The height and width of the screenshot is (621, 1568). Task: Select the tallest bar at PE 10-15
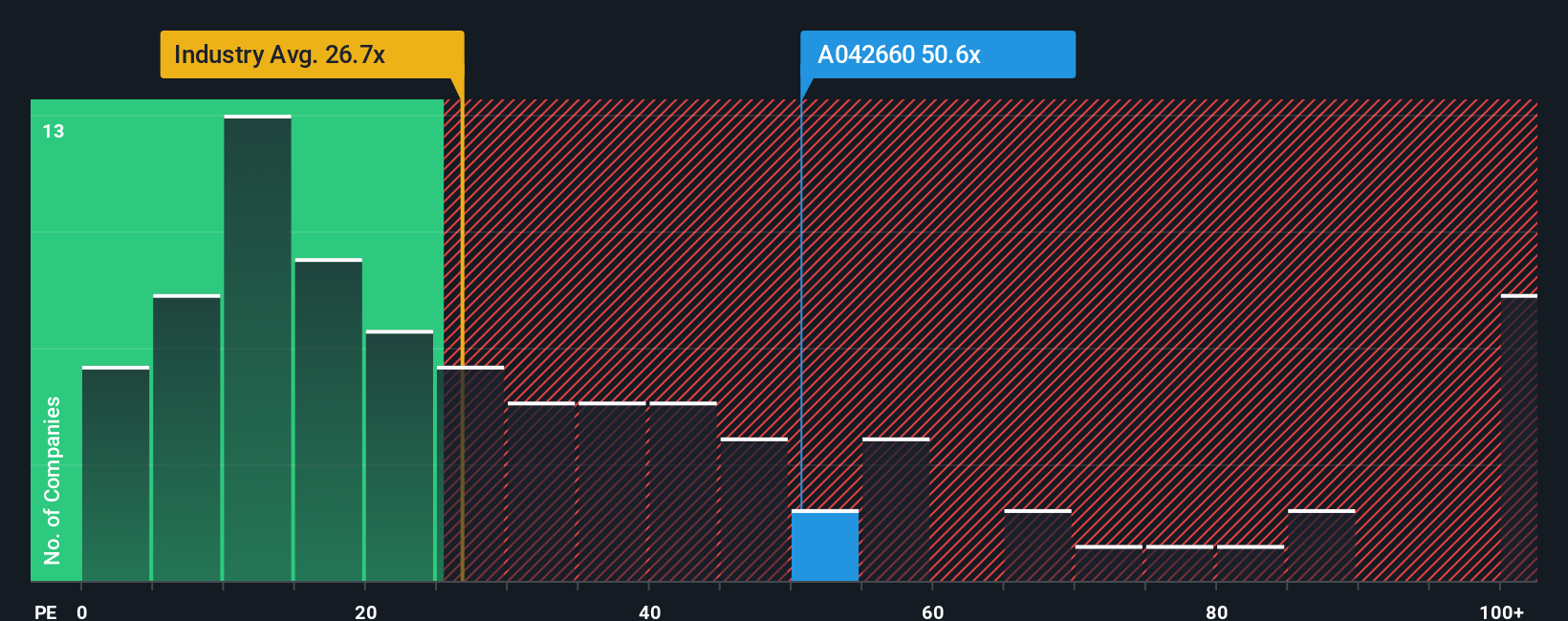tap(257, 348)
